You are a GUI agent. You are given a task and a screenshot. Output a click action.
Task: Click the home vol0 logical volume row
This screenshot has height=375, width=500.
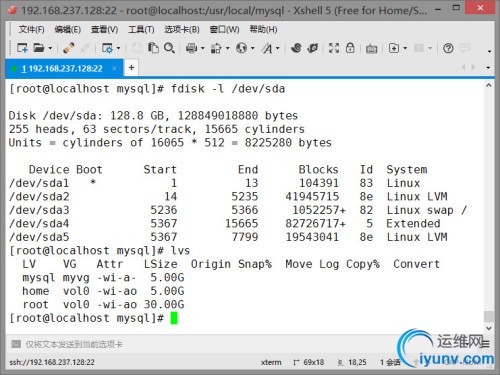[103, 291]
